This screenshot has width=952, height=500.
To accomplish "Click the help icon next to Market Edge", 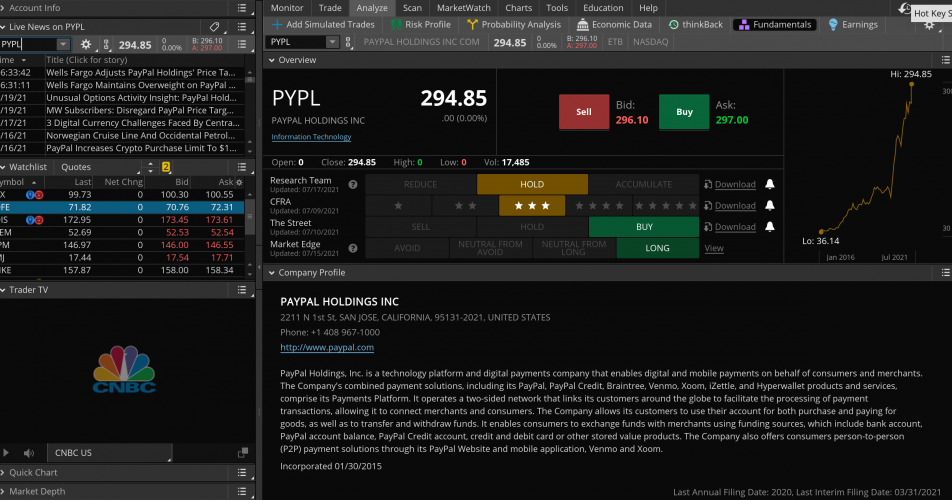I will [x=353, y=248].
